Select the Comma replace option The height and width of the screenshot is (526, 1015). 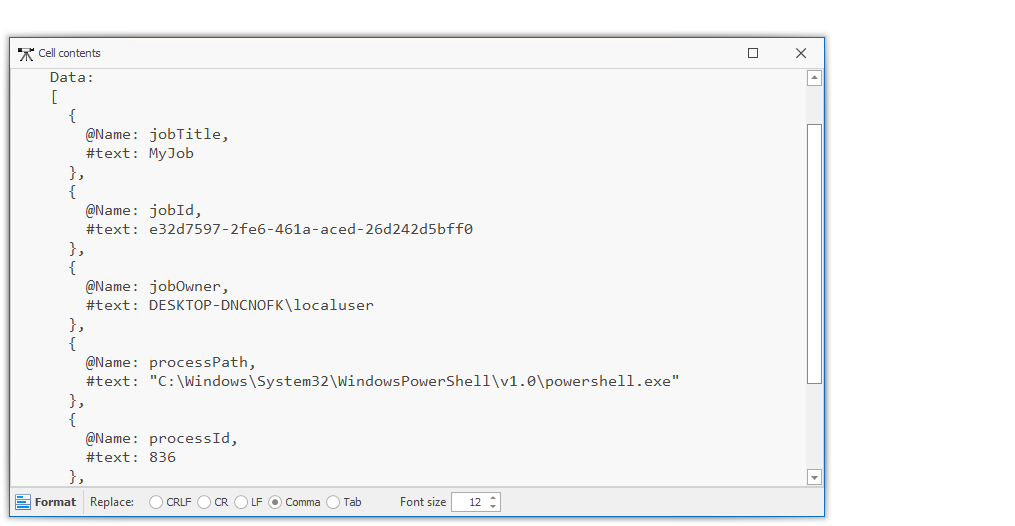tap(295, 502)
